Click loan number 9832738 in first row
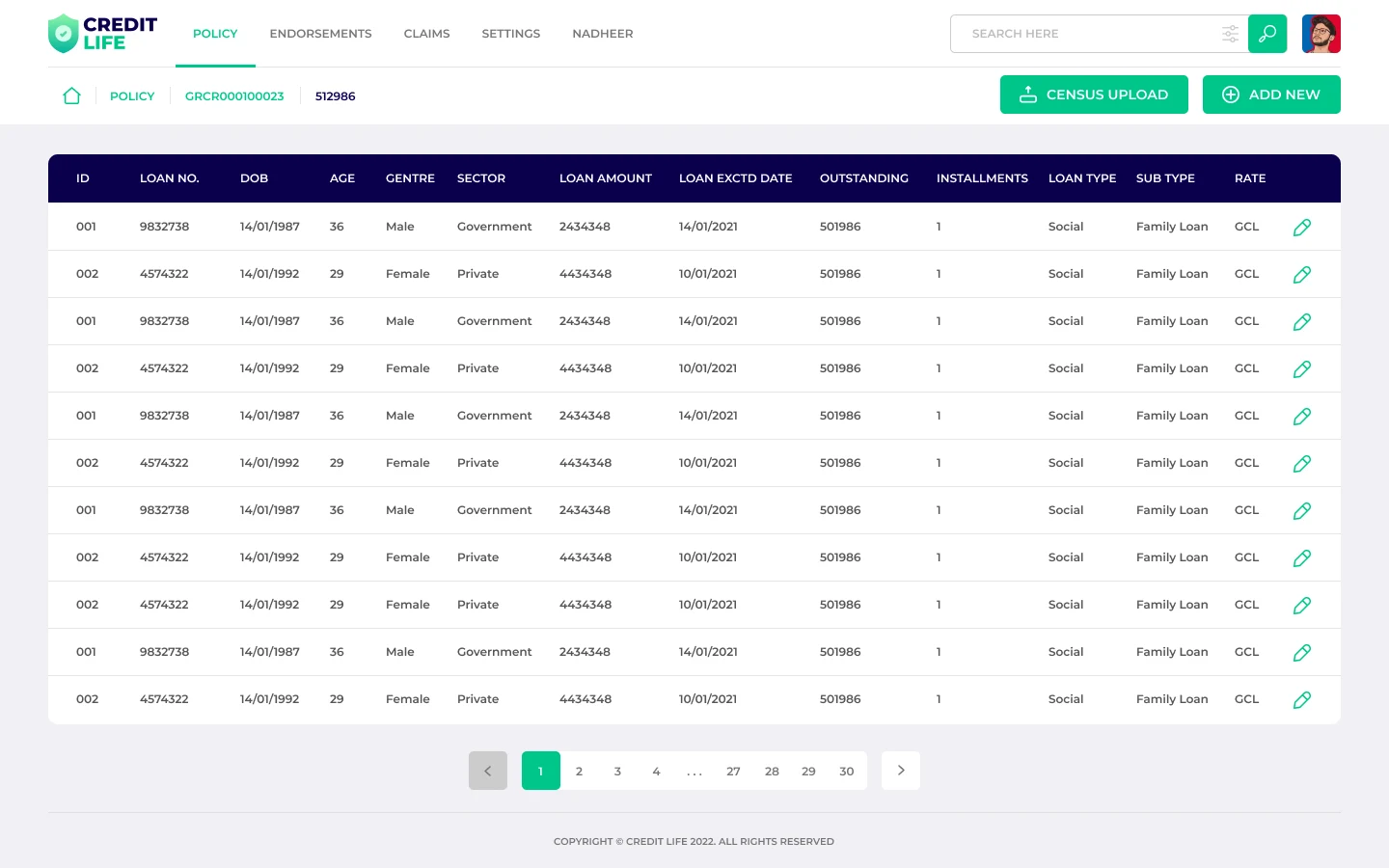The height and width of the screenshot is (868, 1389). [165, 227]
